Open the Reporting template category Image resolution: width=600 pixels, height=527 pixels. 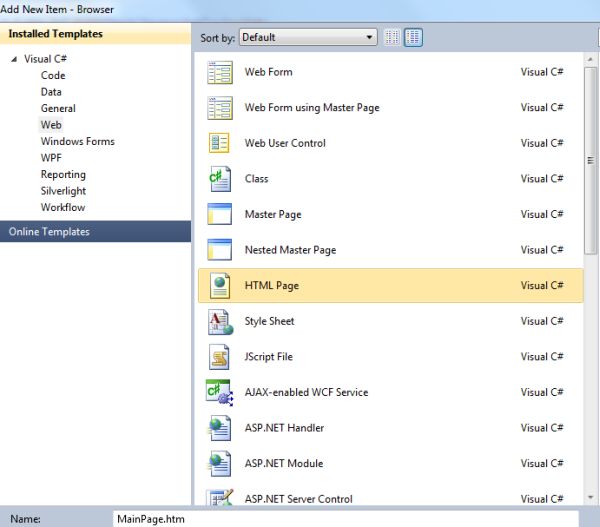pyautogui.click(x=63, y=175)
